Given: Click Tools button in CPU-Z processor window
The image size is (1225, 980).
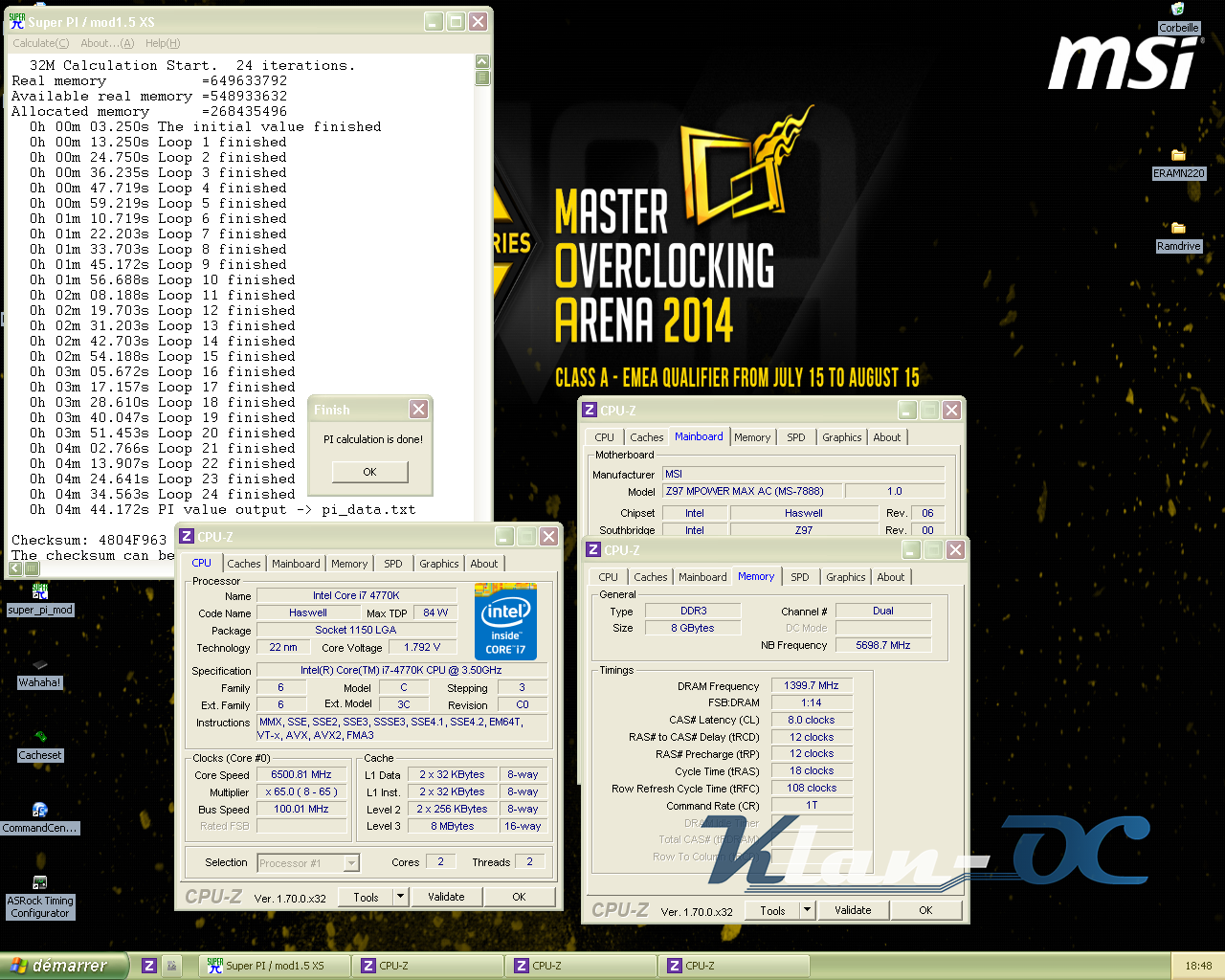Looking at the screenshot, I should (367, 897).
